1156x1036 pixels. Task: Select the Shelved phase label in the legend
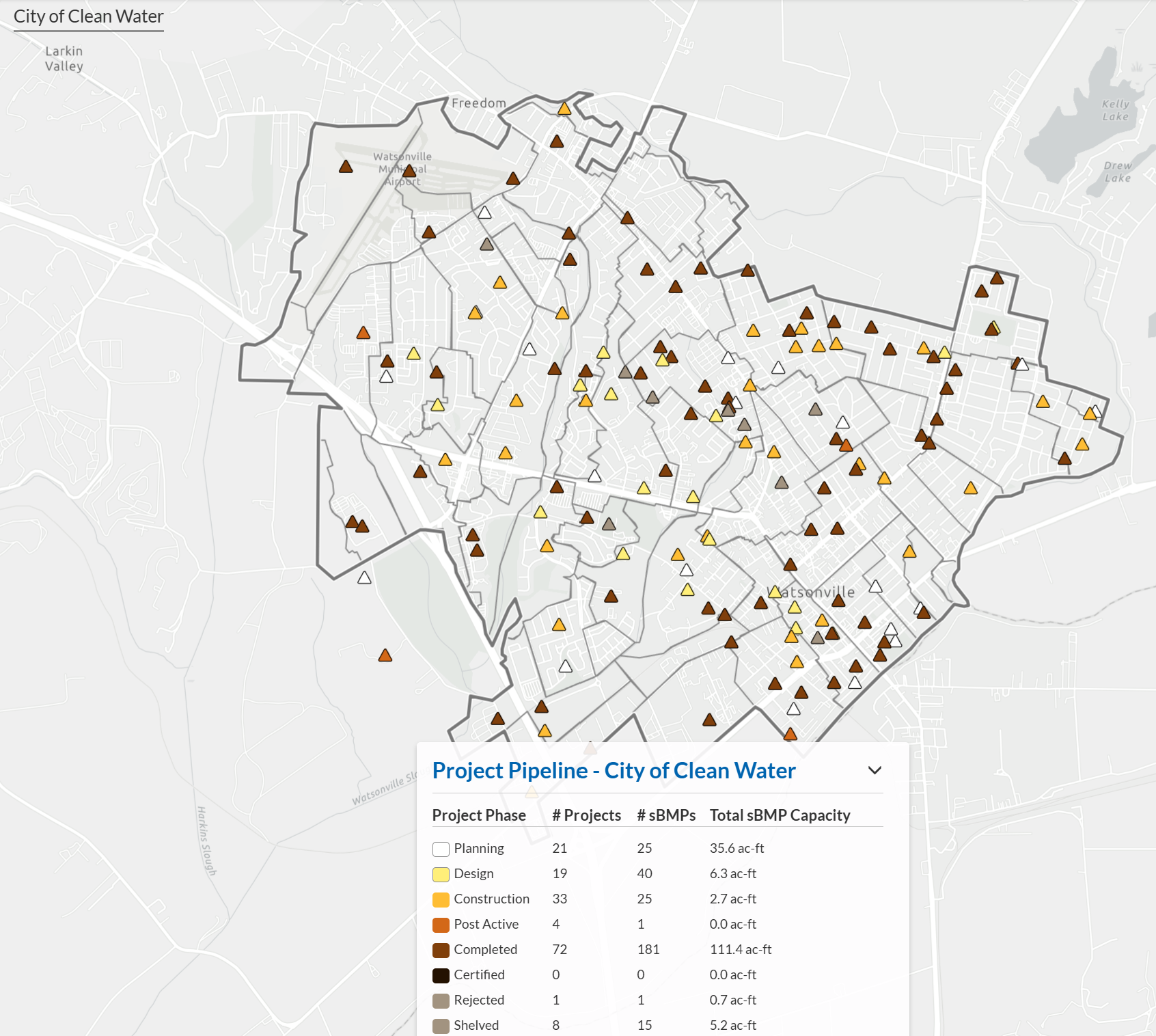476,1025
